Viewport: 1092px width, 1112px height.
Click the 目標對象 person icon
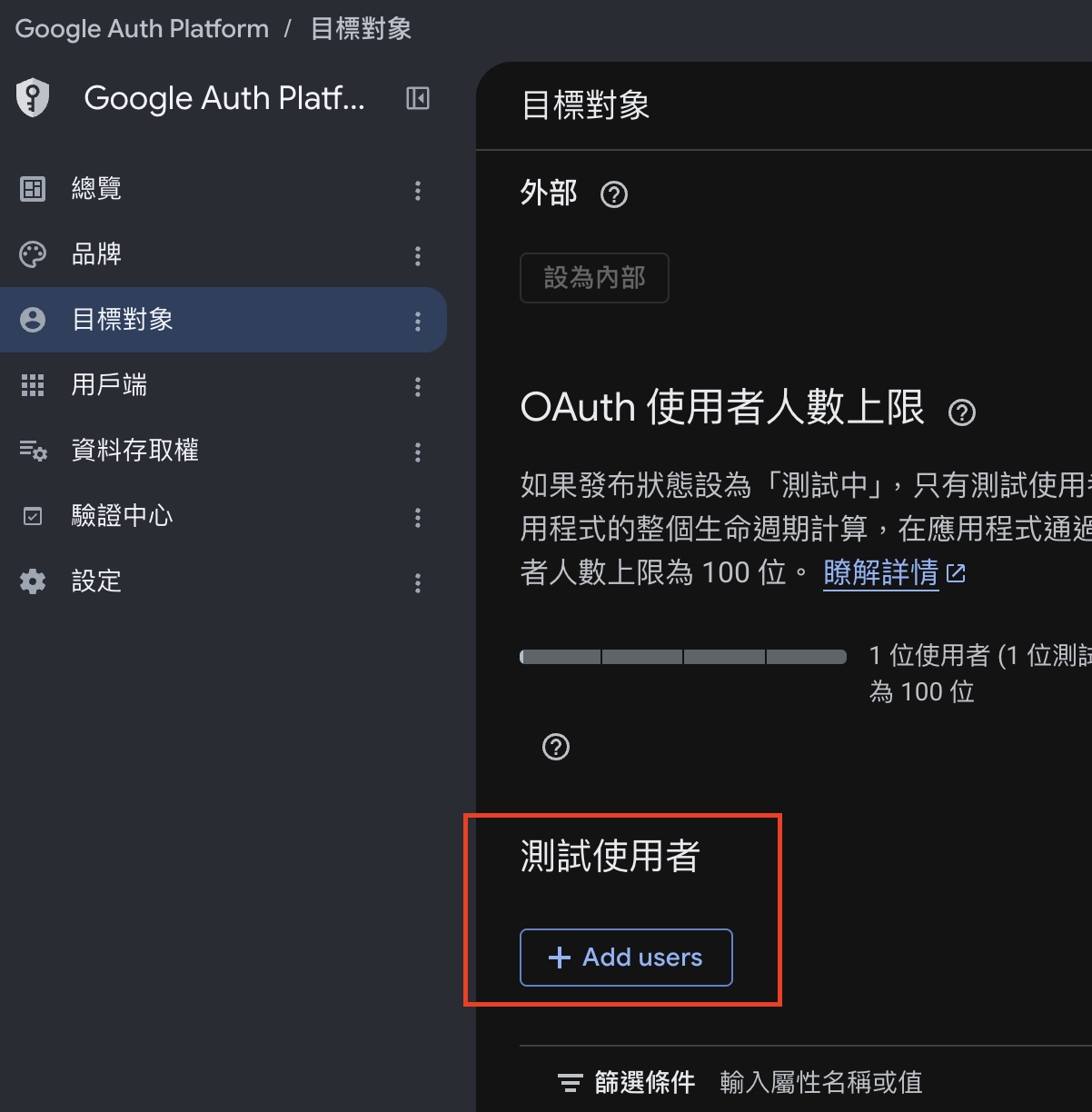tap(33, 320)
